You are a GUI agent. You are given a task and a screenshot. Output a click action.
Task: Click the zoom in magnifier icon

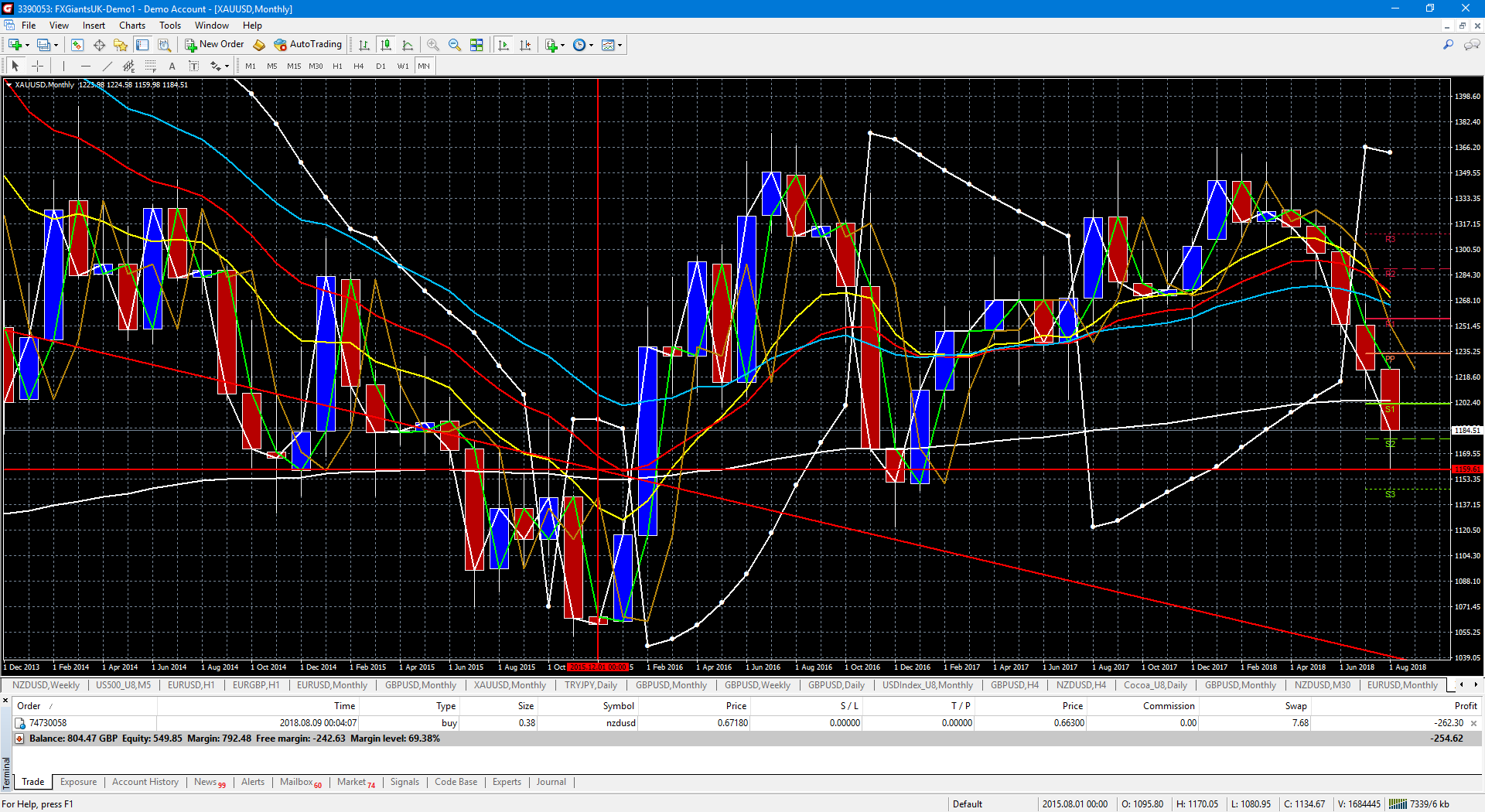pyautogui.click(x=433, y=45)
